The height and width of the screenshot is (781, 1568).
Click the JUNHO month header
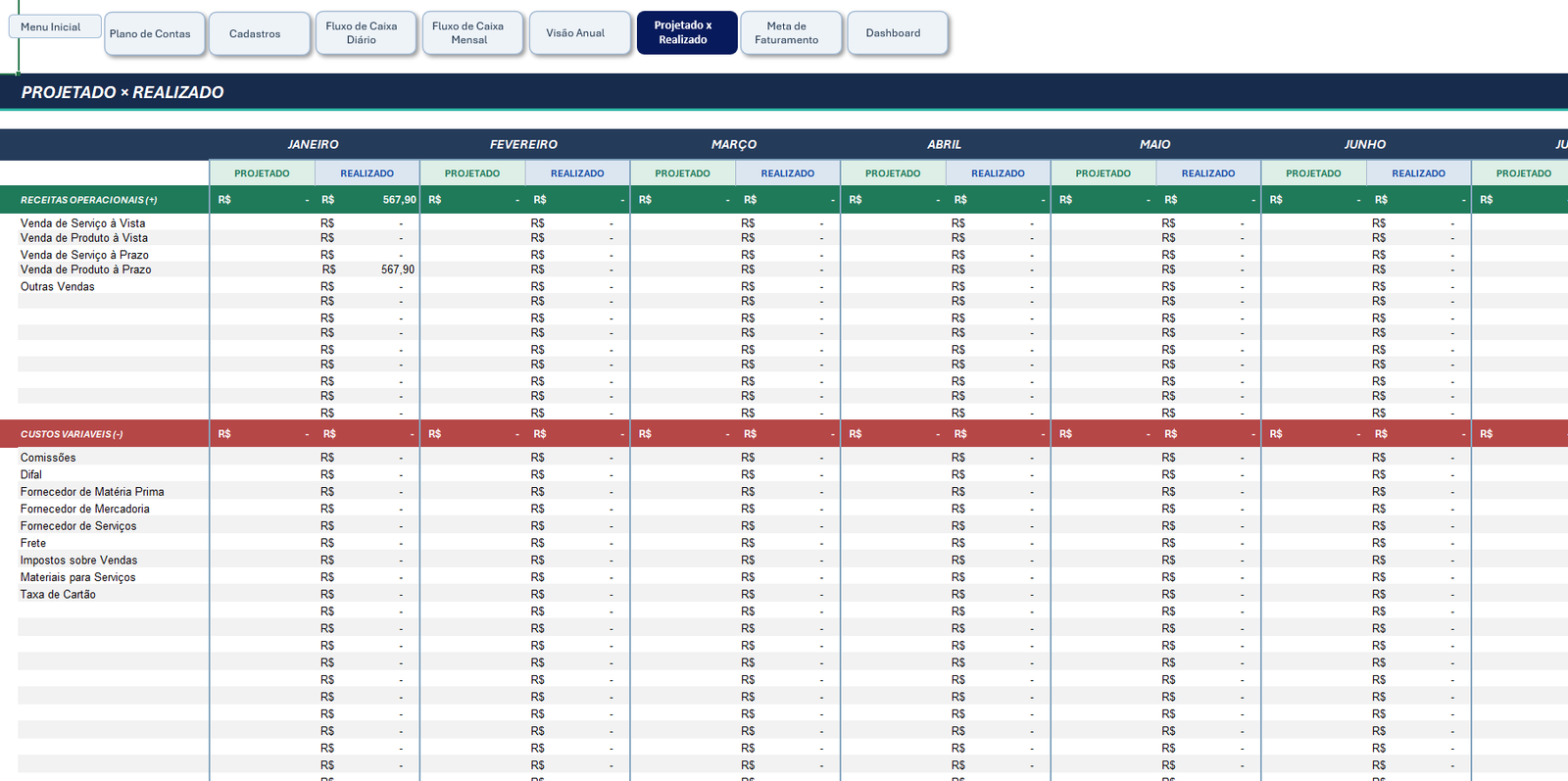[1365, 144]
